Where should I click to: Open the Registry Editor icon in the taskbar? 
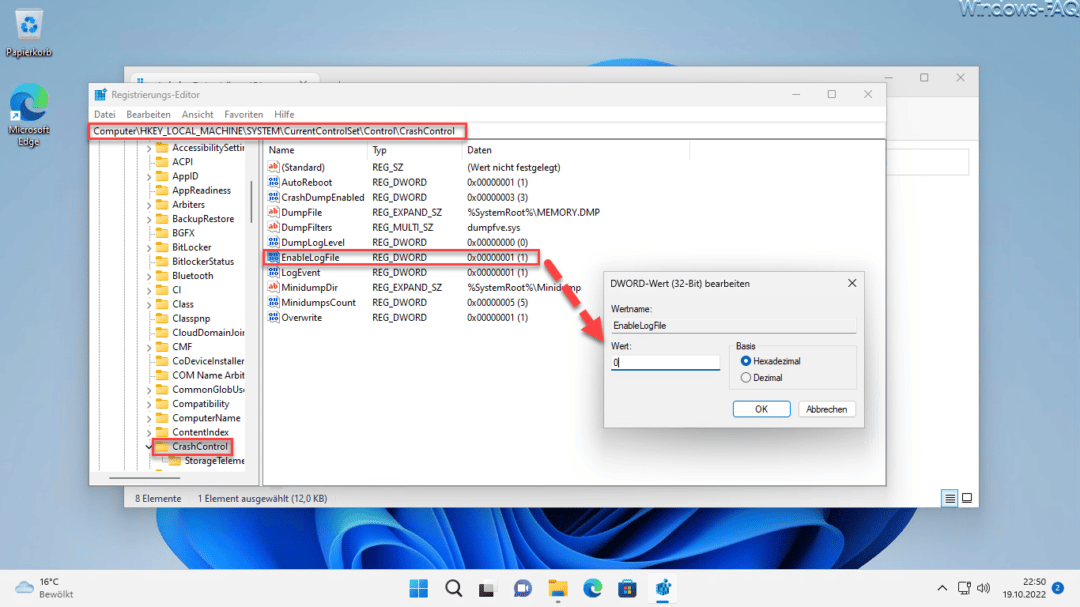point(663,588)
